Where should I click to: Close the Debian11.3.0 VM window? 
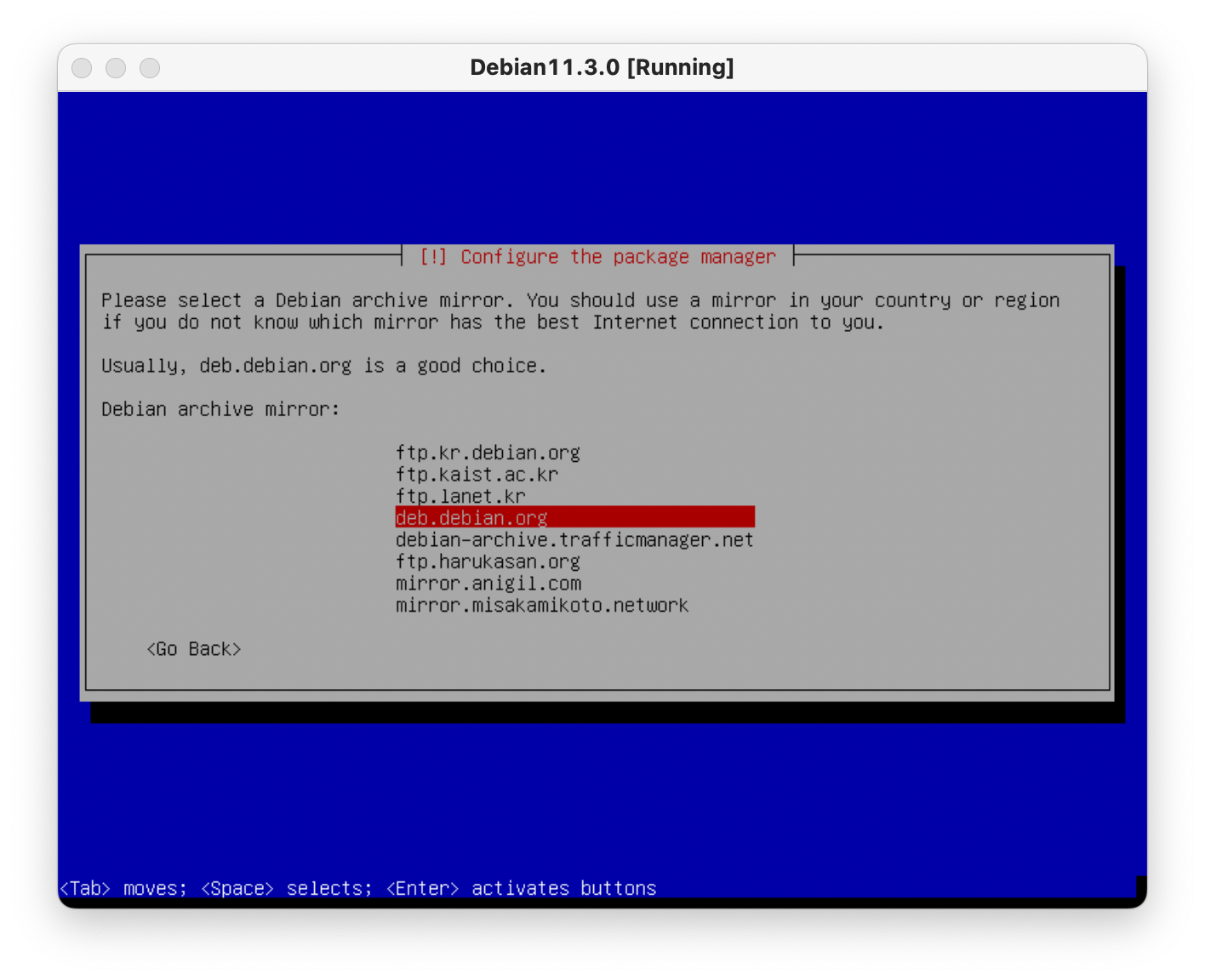click(x=82, y=68)
